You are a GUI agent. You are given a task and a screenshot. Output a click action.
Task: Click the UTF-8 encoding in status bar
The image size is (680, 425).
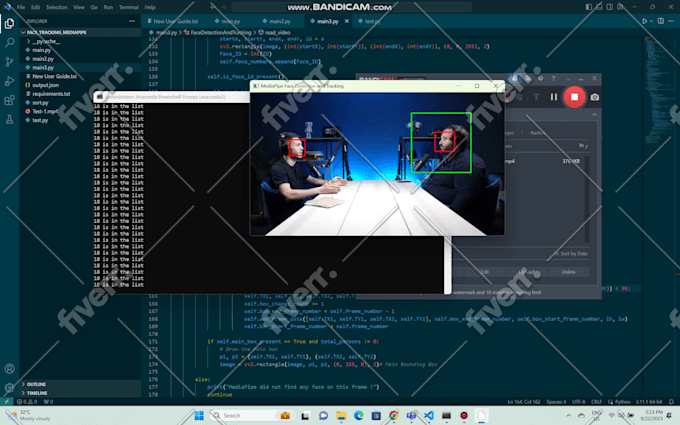tap(579, 402)
